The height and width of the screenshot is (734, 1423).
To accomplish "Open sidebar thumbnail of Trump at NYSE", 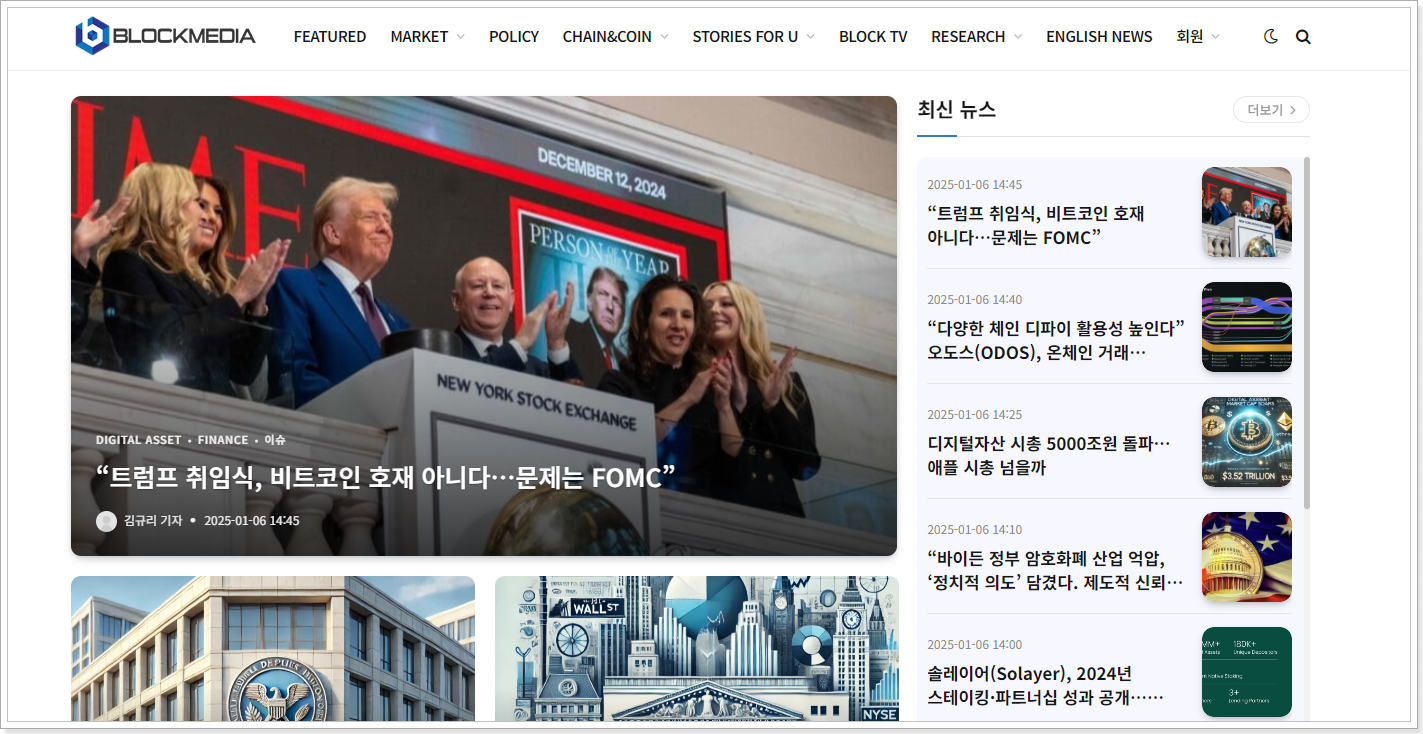I will [x=1246, y=212].
